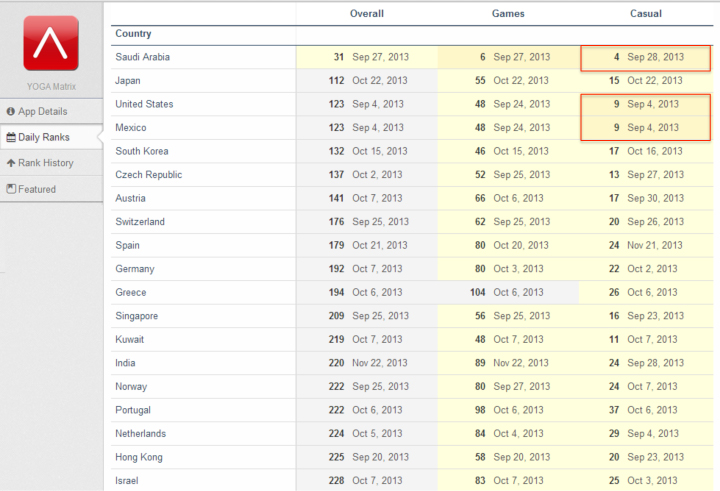
Task: Click Japan overall rank 112
Action: 337,80
